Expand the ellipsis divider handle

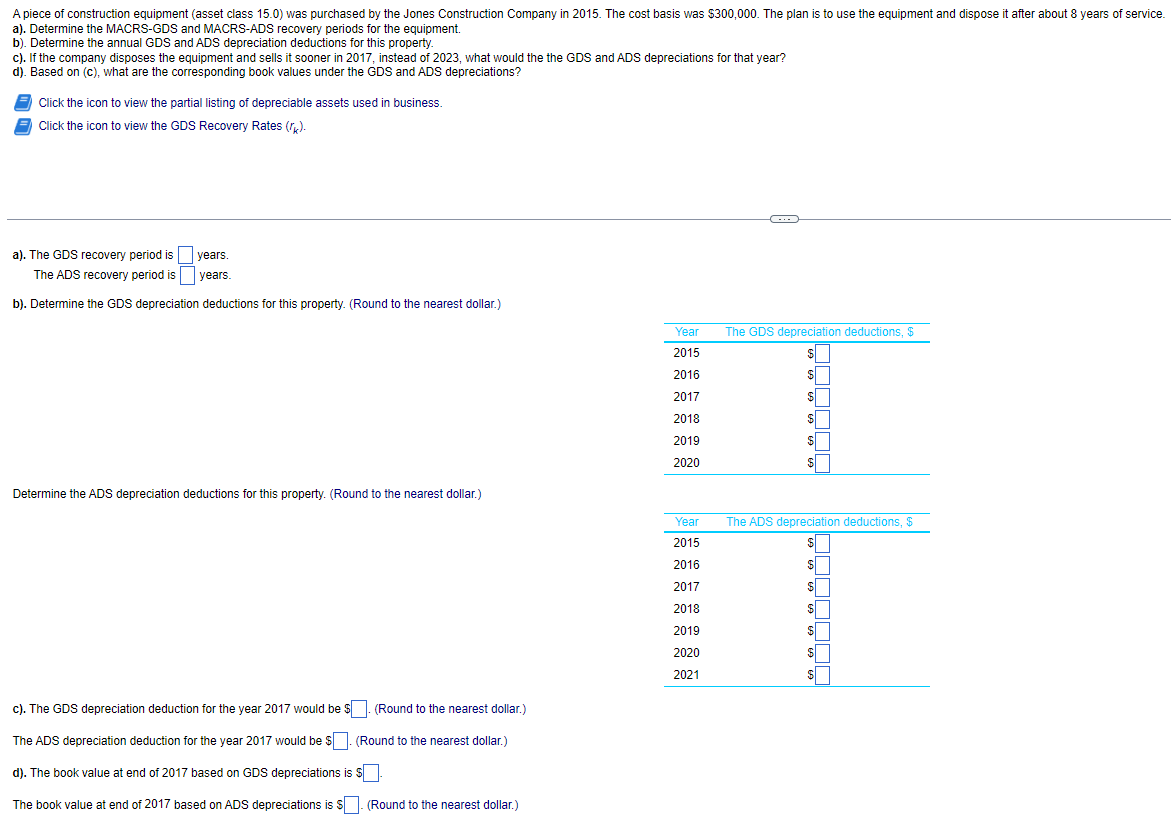(x=784, y=219)
